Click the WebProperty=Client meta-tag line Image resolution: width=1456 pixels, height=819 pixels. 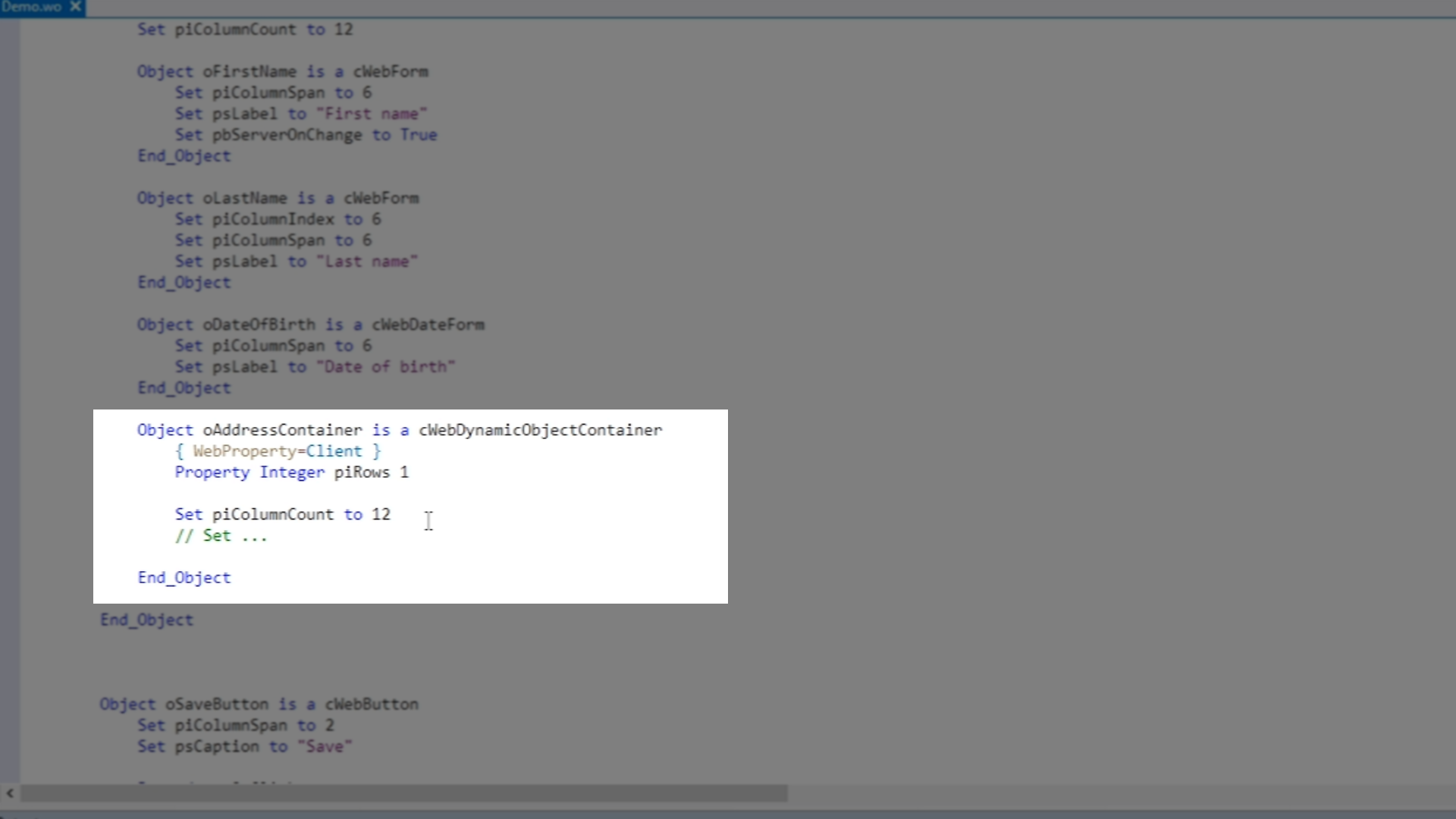tap(278, 451)
